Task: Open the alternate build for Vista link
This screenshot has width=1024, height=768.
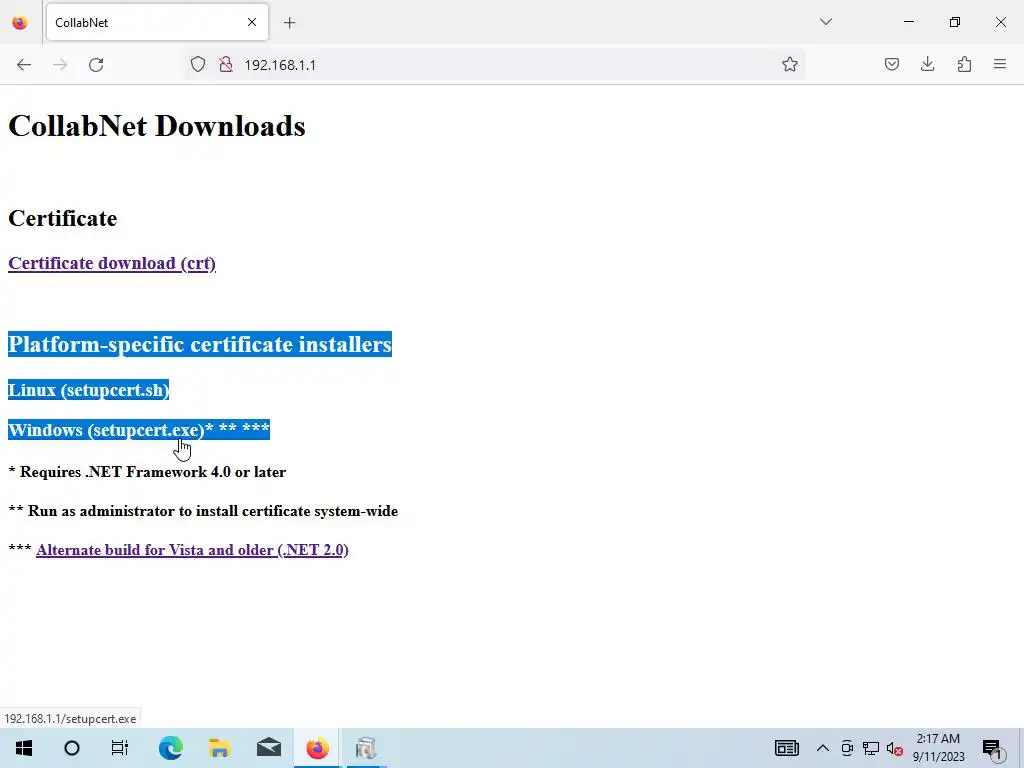Action: pos(192,550)
